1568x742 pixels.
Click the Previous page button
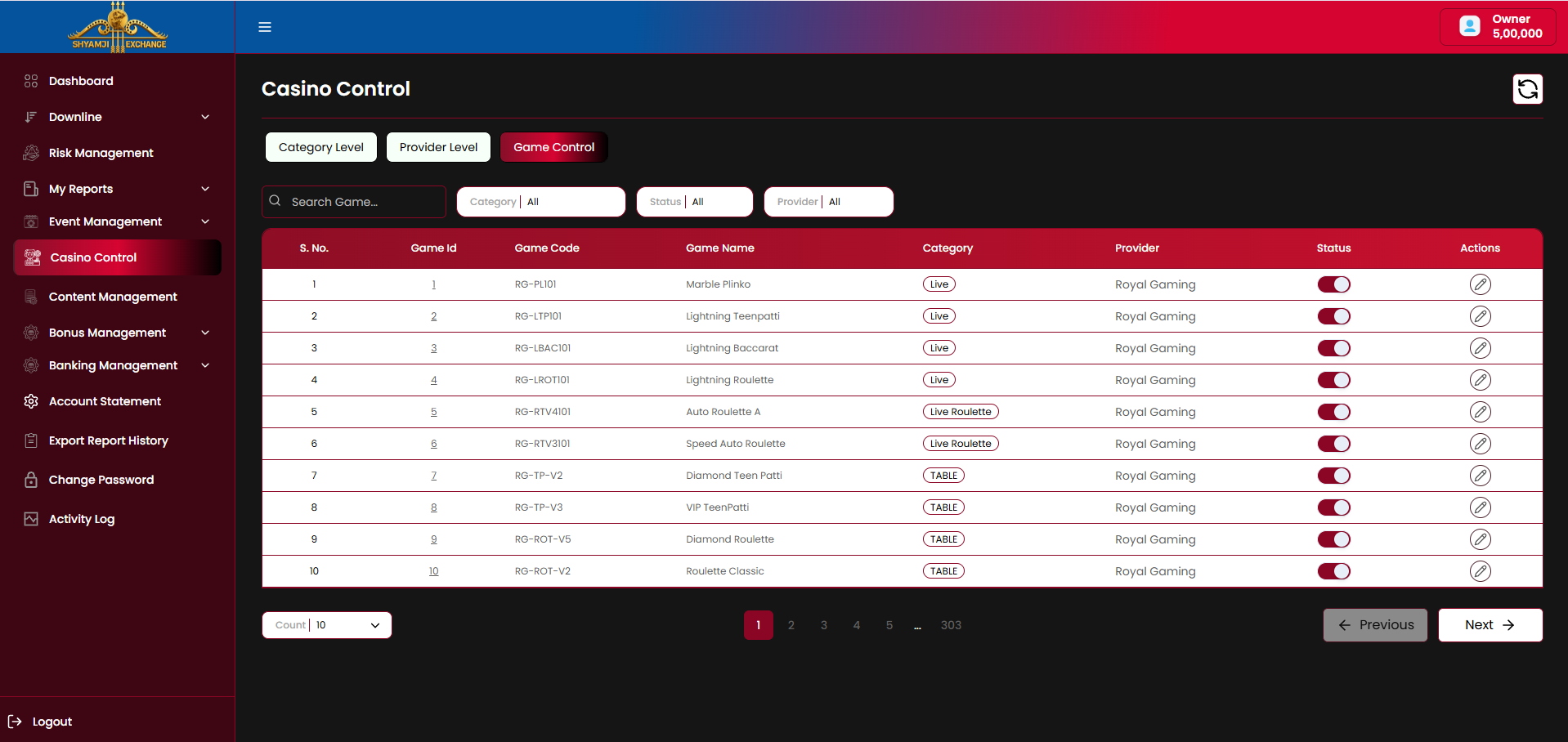coord(1375,625)
